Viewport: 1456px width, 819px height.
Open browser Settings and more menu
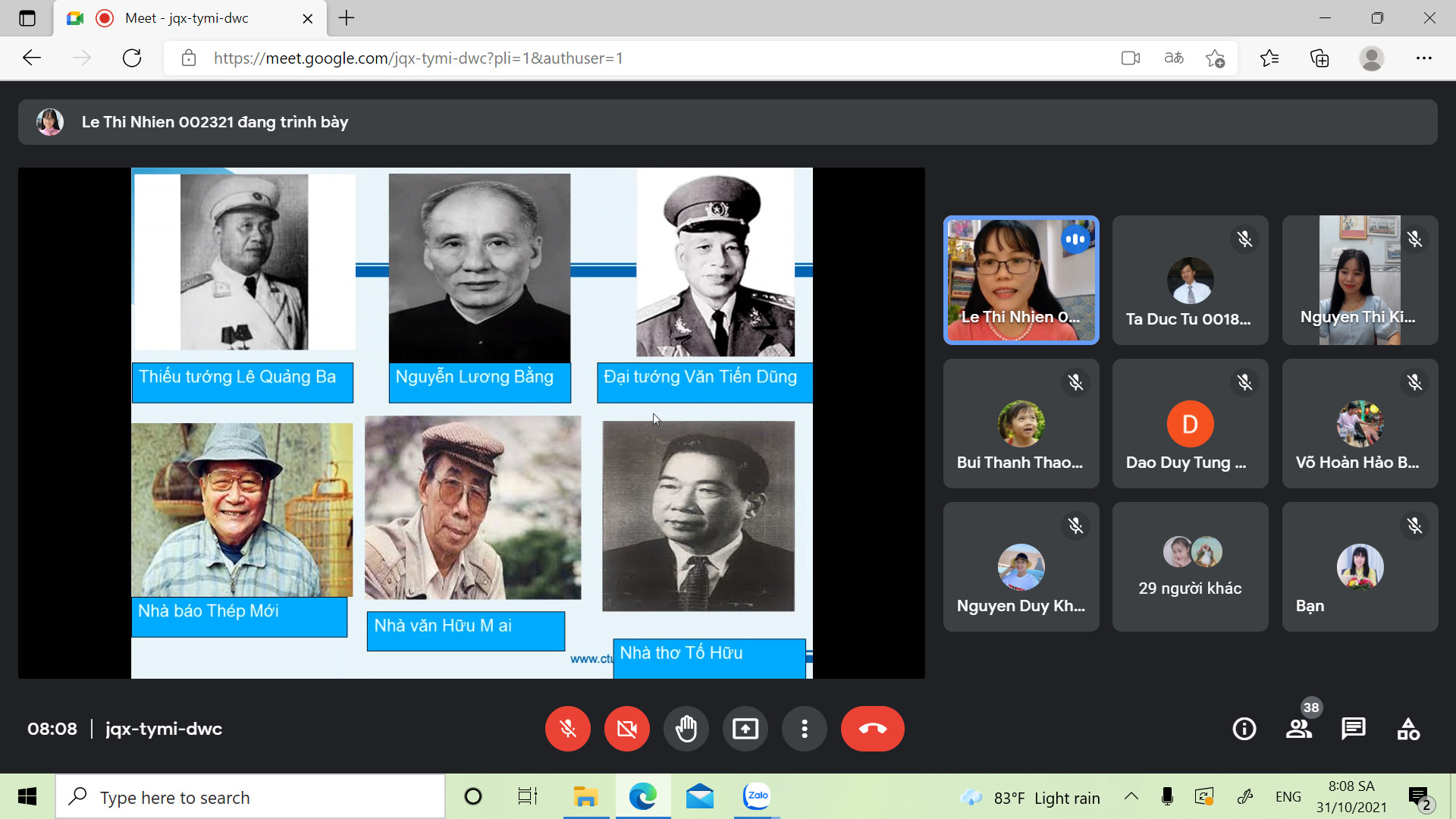click(1423, 58)
